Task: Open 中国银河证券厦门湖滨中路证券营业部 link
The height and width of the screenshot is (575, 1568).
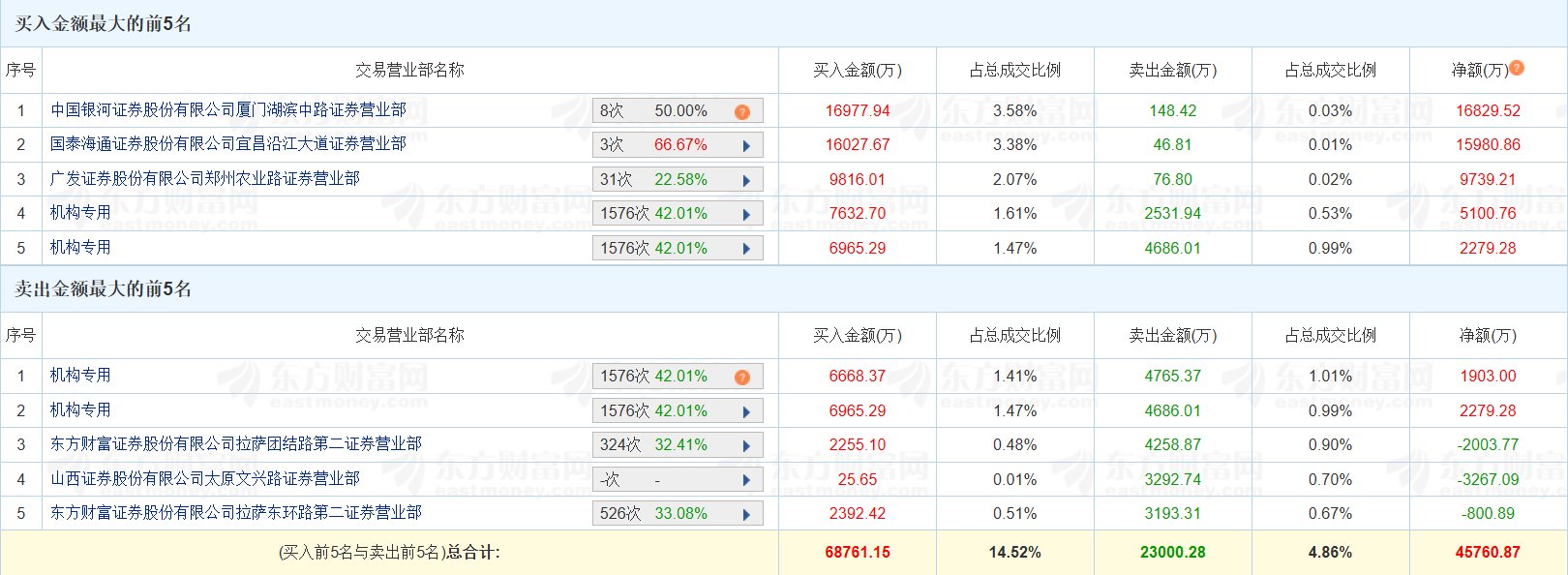Action: [x=228, y=110]
